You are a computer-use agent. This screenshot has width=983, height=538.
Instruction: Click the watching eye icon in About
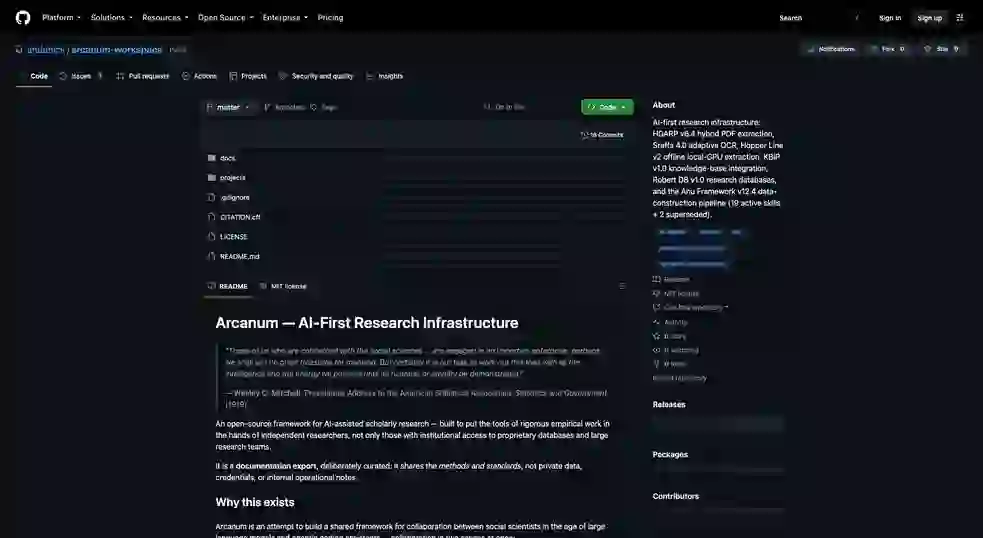[656, 350]
